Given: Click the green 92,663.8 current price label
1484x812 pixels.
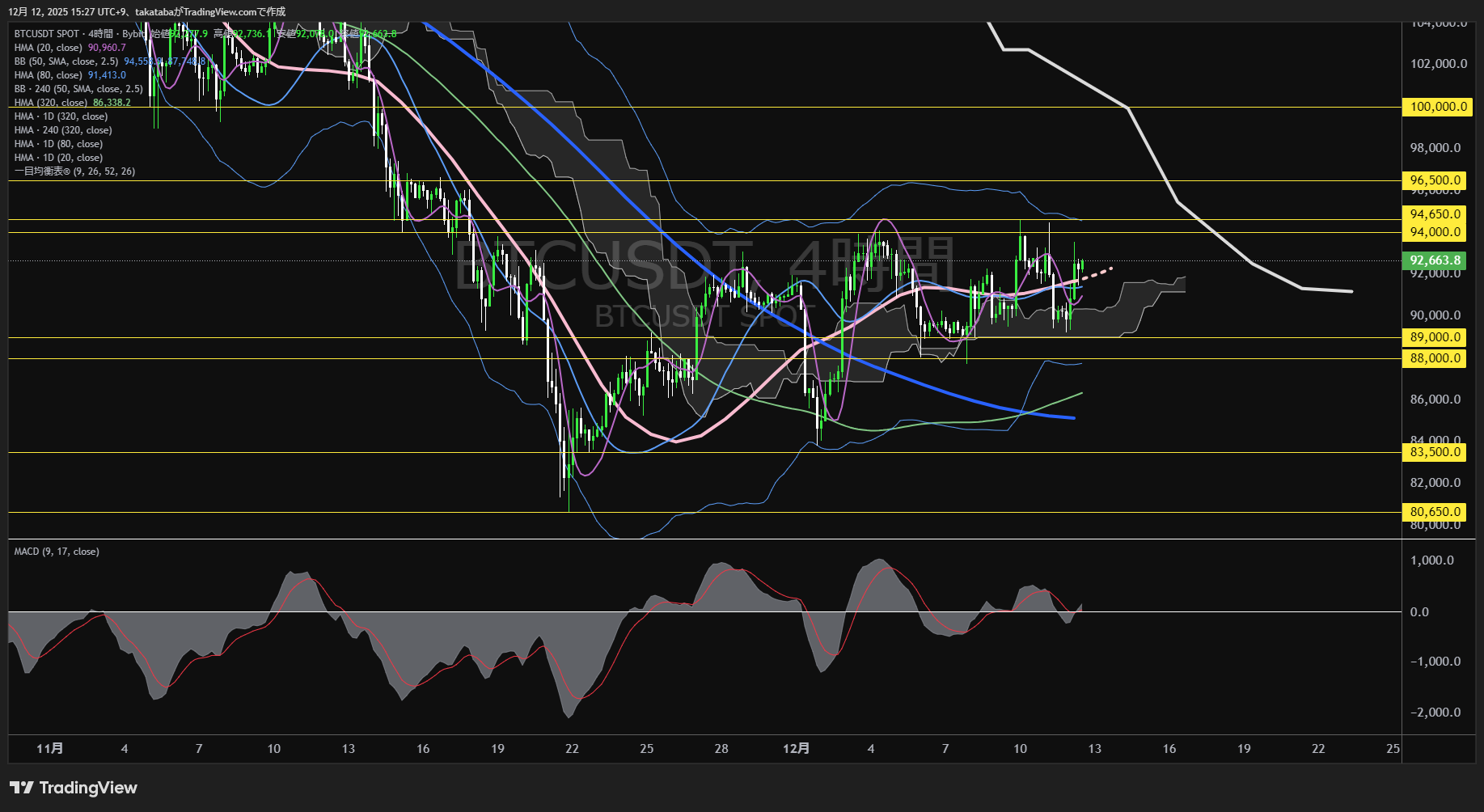Looking at the screenshot, I should [1435, 260].
